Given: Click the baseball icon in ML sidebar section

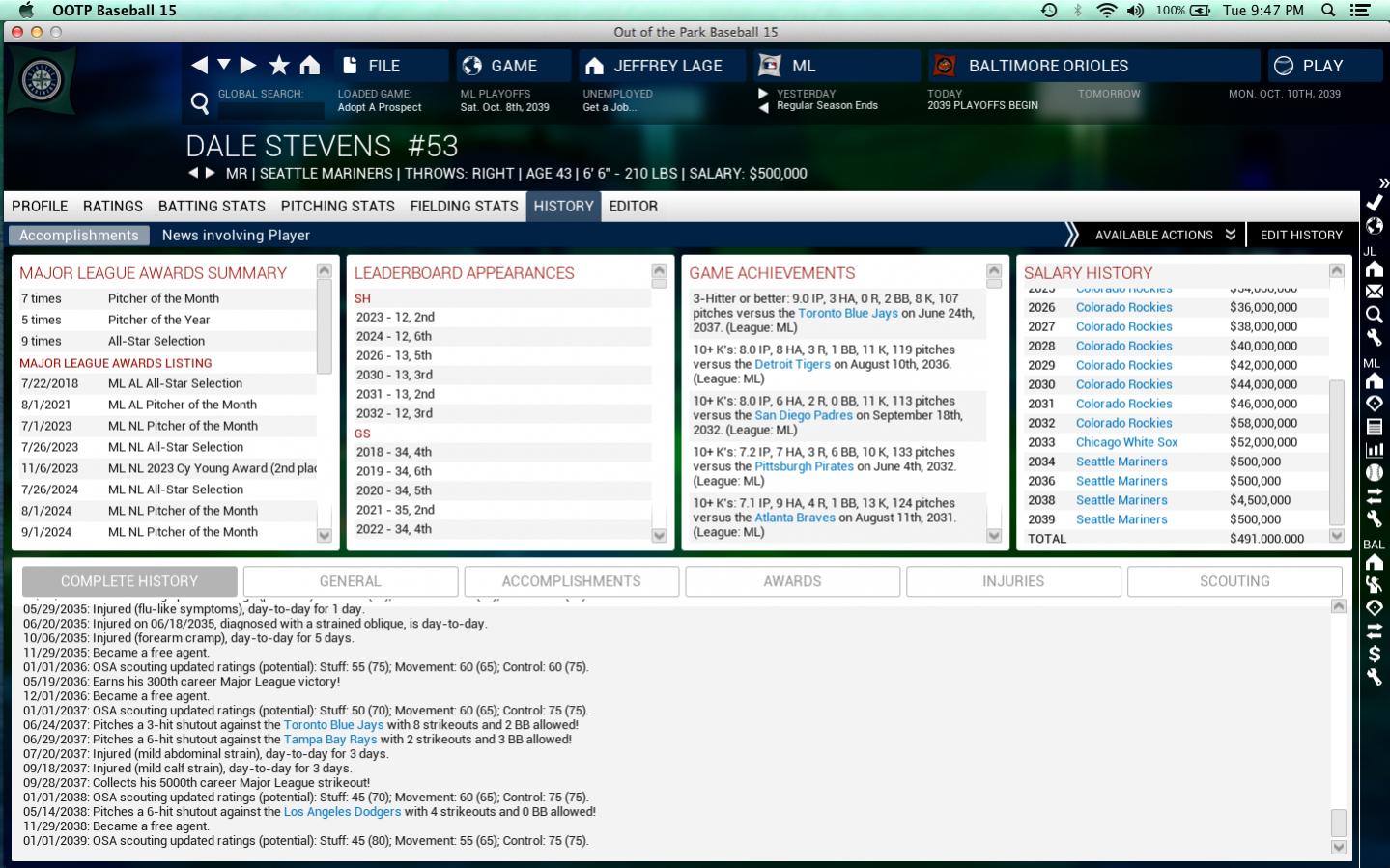Looking at the screenshot, I should (x=1374, y=473).
